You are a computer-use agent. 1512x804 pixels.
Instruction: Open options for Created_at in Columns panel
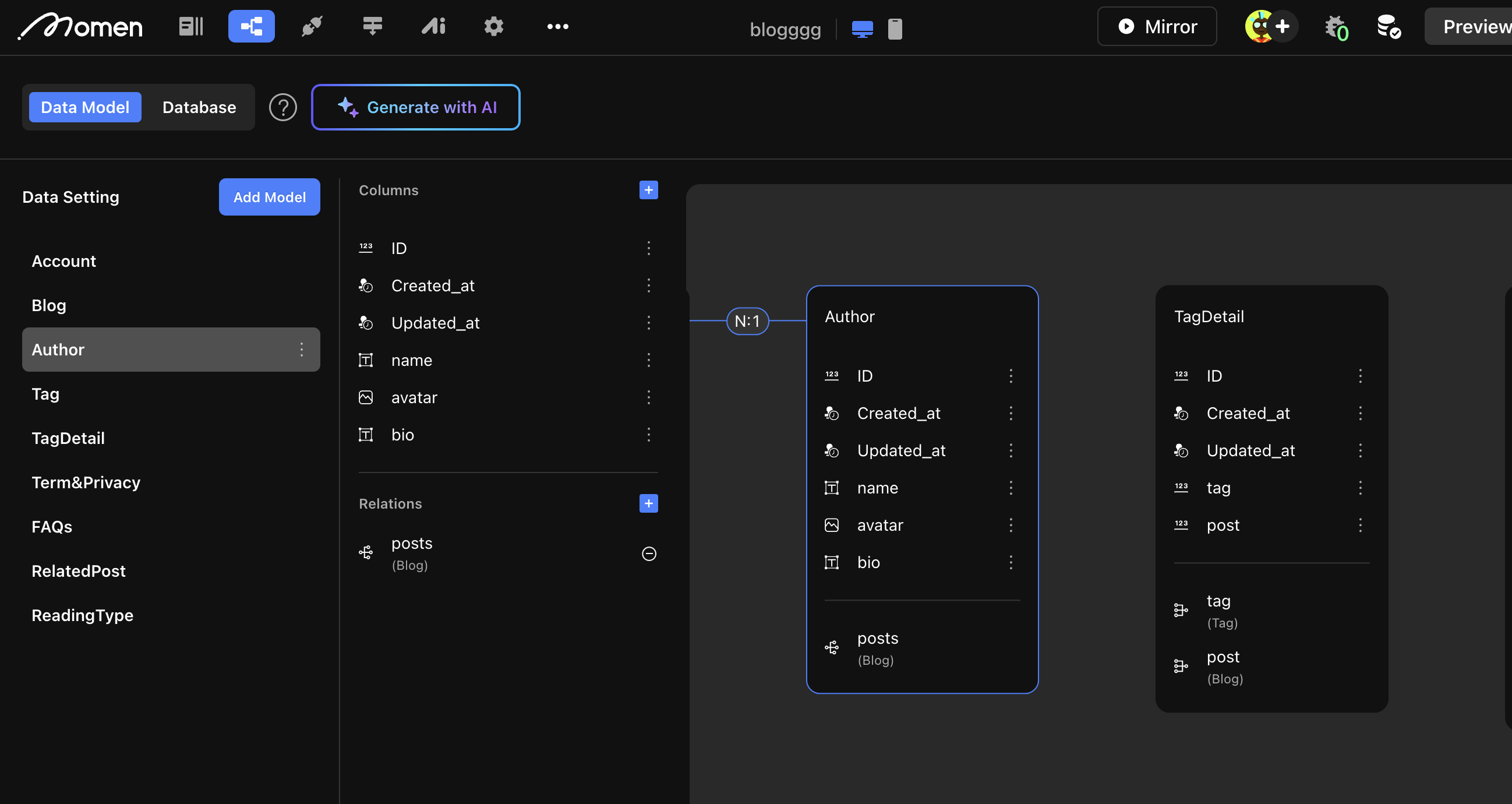[649, 286]
